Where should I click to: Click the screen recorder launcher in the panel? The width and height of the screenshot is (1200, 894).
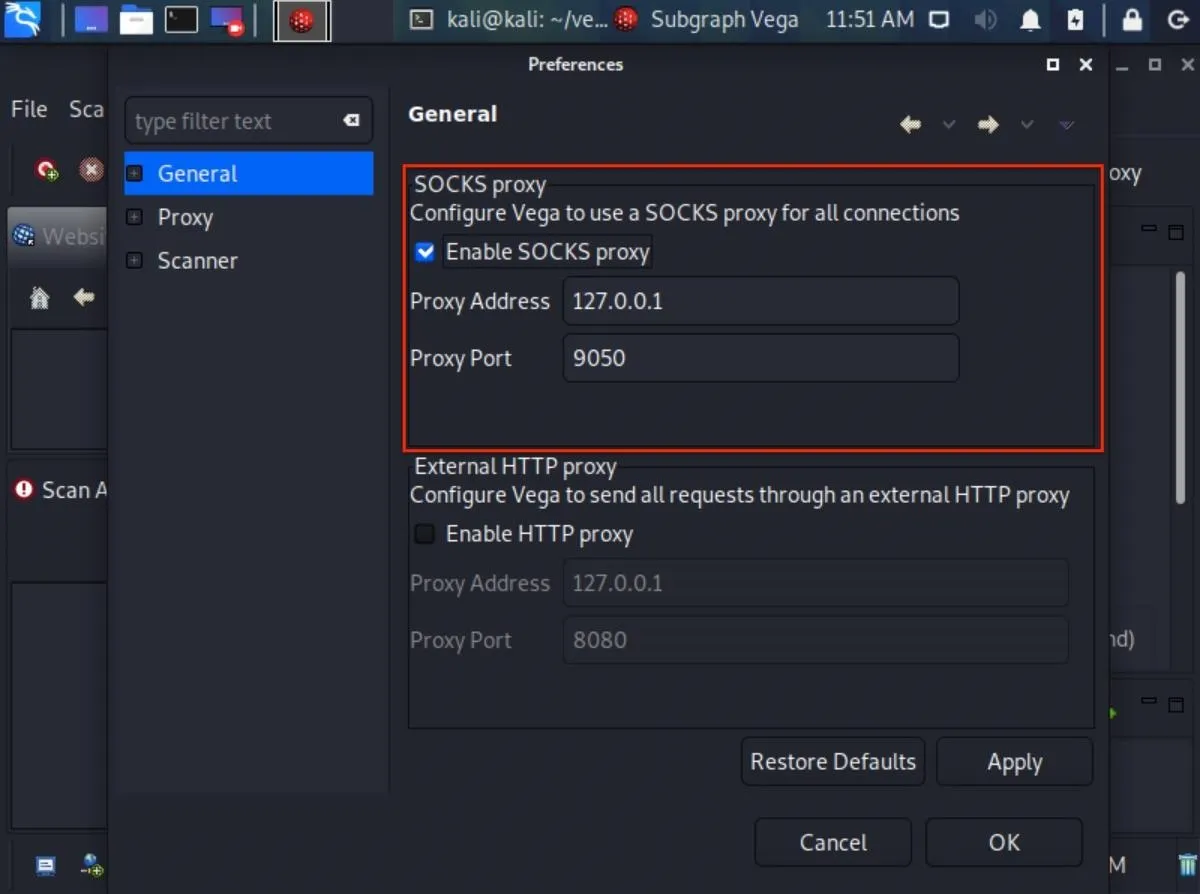[227, 19]
